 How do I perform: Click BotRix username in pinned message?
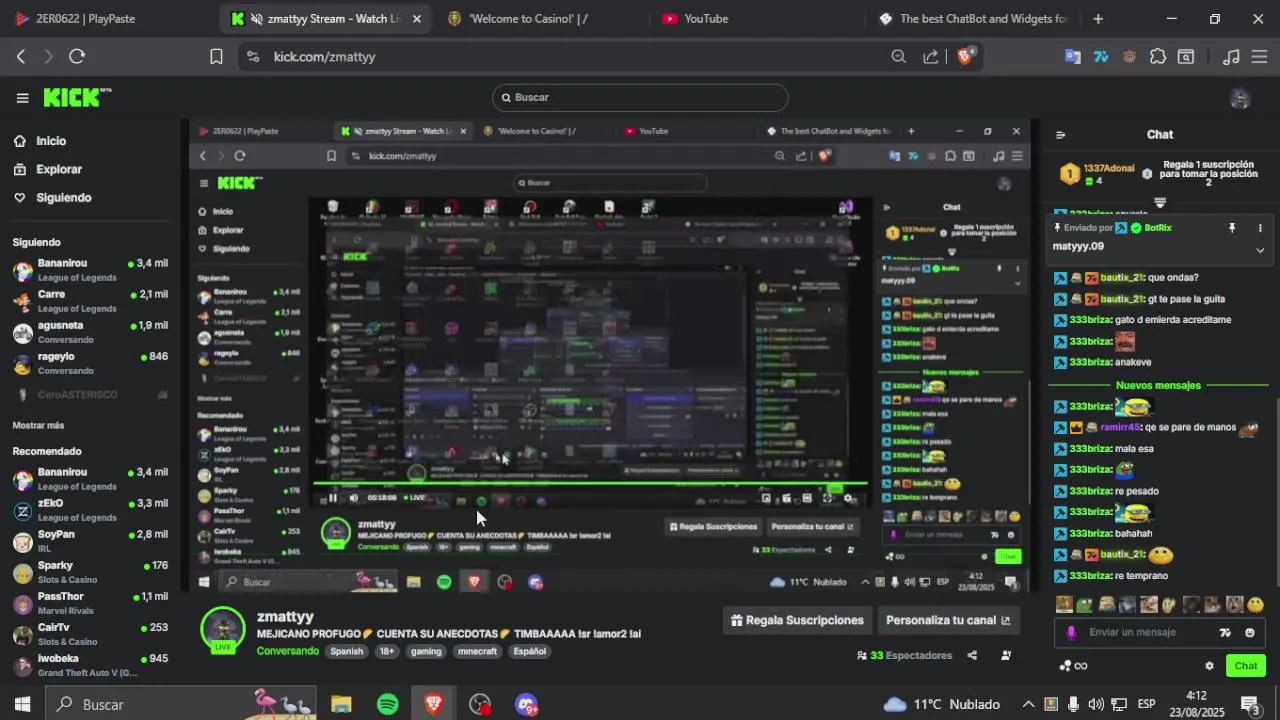tap(1157, 228)
